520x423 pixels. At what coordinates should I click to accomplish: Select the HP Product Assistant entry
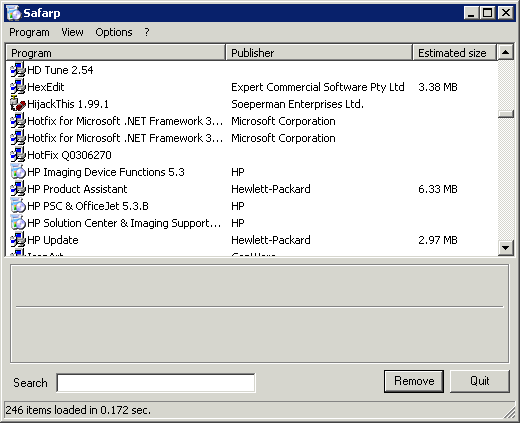point(77,189)
